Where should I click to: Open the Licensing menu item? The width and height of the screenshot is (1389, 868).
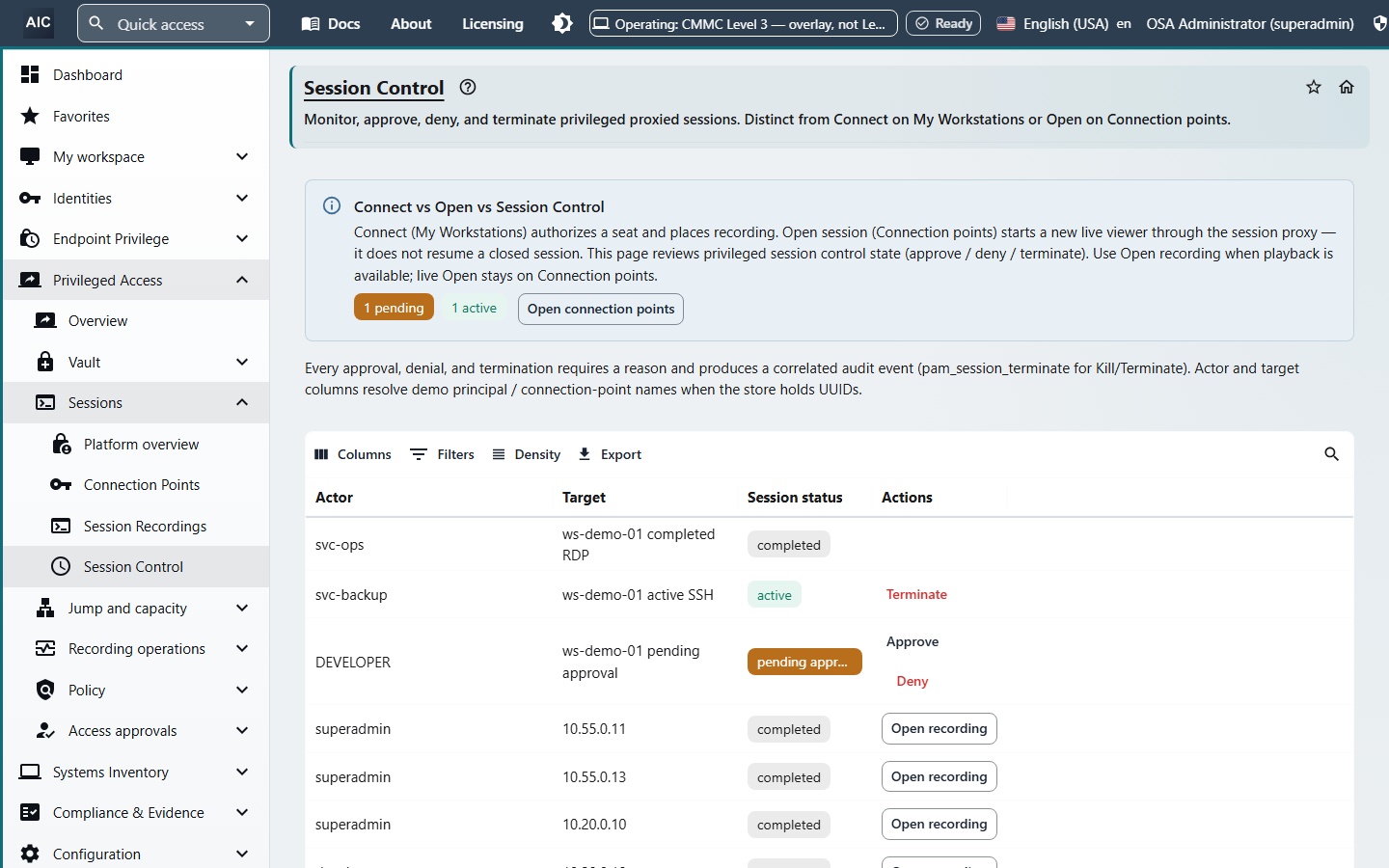click(x=493, y=23)
